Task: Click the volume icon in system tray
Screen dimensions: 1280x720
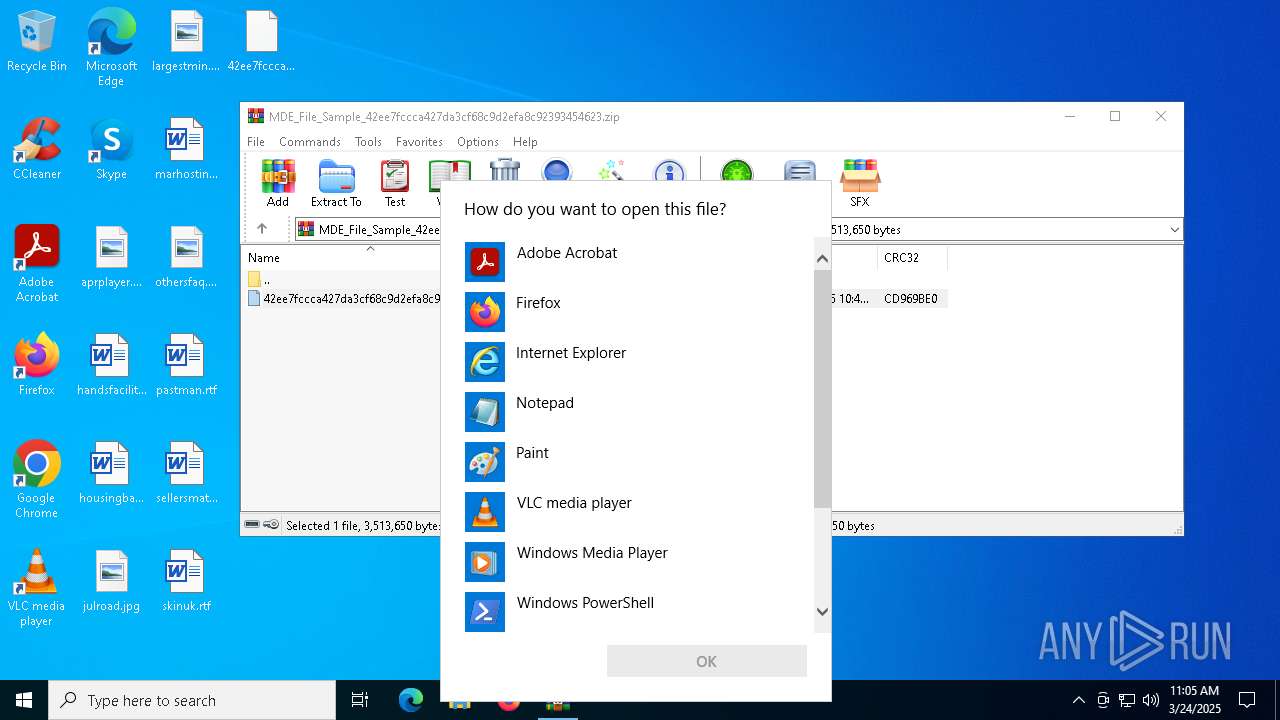Action: coord(1151,700)
